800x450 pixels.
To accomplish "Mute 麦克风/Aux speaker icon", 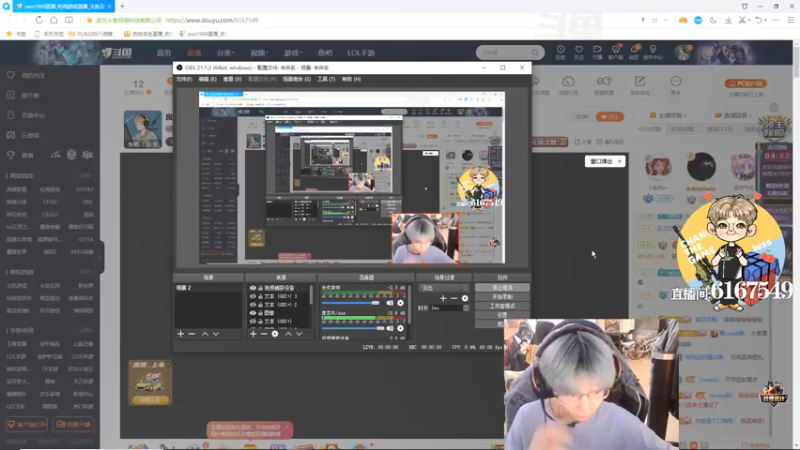I will point(390,328).
